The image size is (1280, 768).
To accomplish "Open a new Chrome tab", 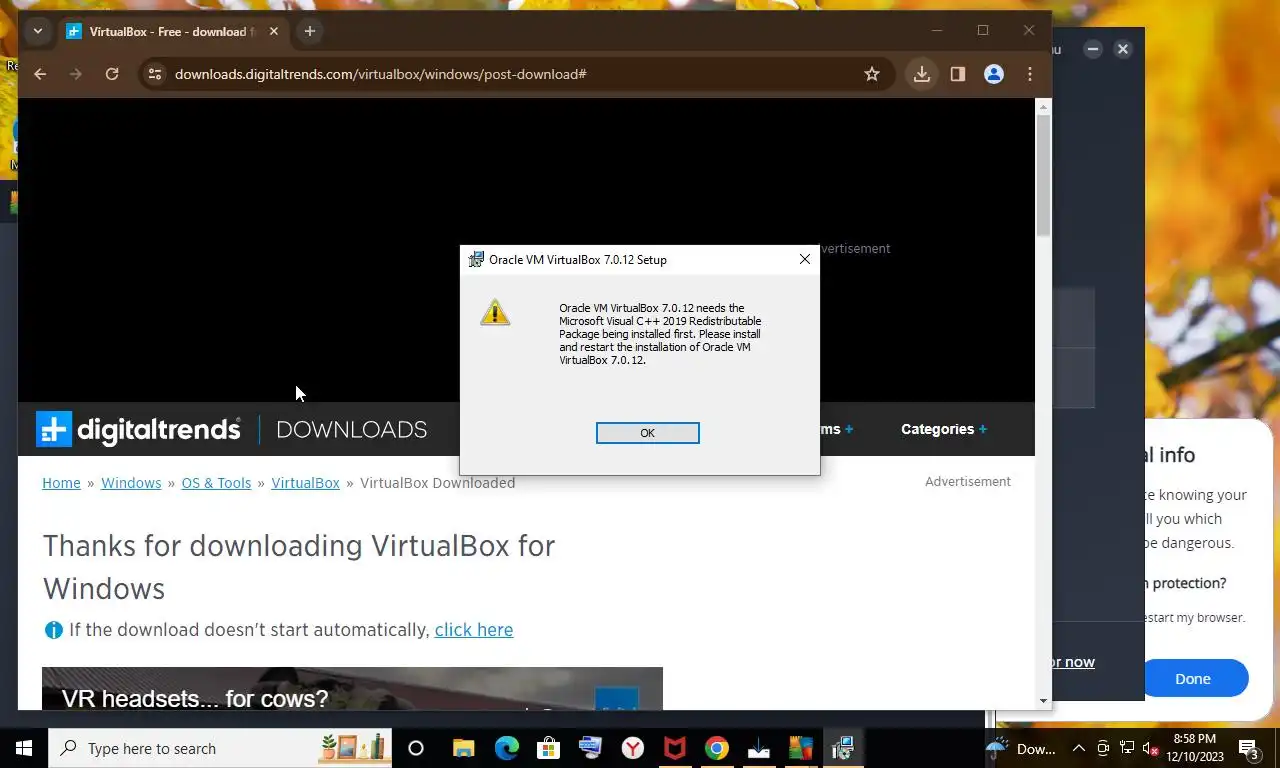I will point(310,31).
